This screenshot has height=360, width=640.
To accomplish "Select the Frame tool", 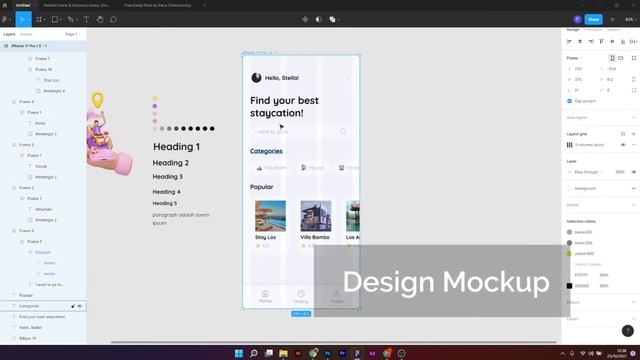I will [x=39, y=20].
